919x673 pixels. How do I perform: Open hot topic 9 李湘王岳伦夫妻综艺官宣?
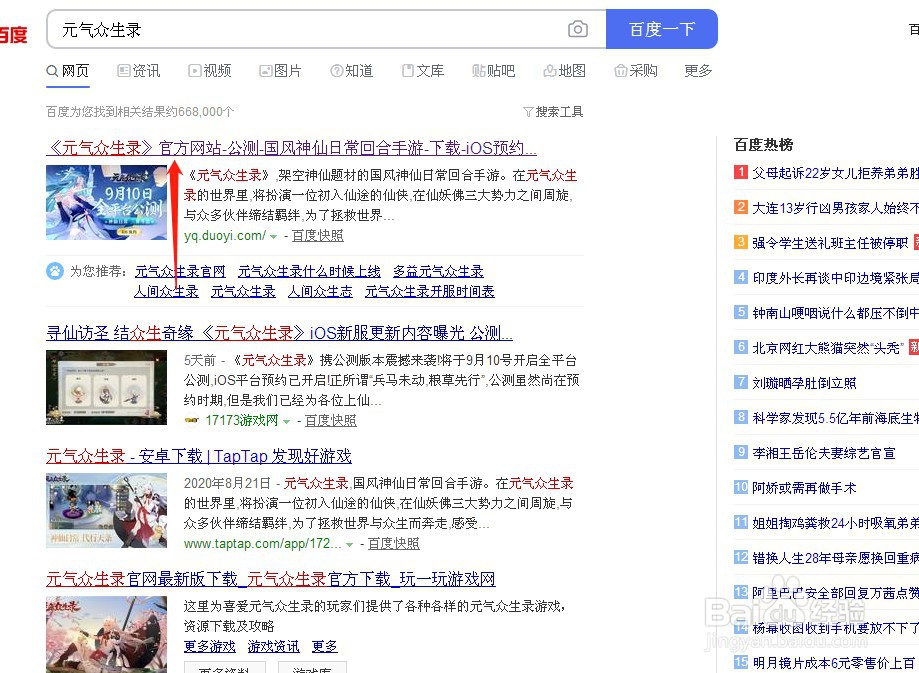point(823,453)
